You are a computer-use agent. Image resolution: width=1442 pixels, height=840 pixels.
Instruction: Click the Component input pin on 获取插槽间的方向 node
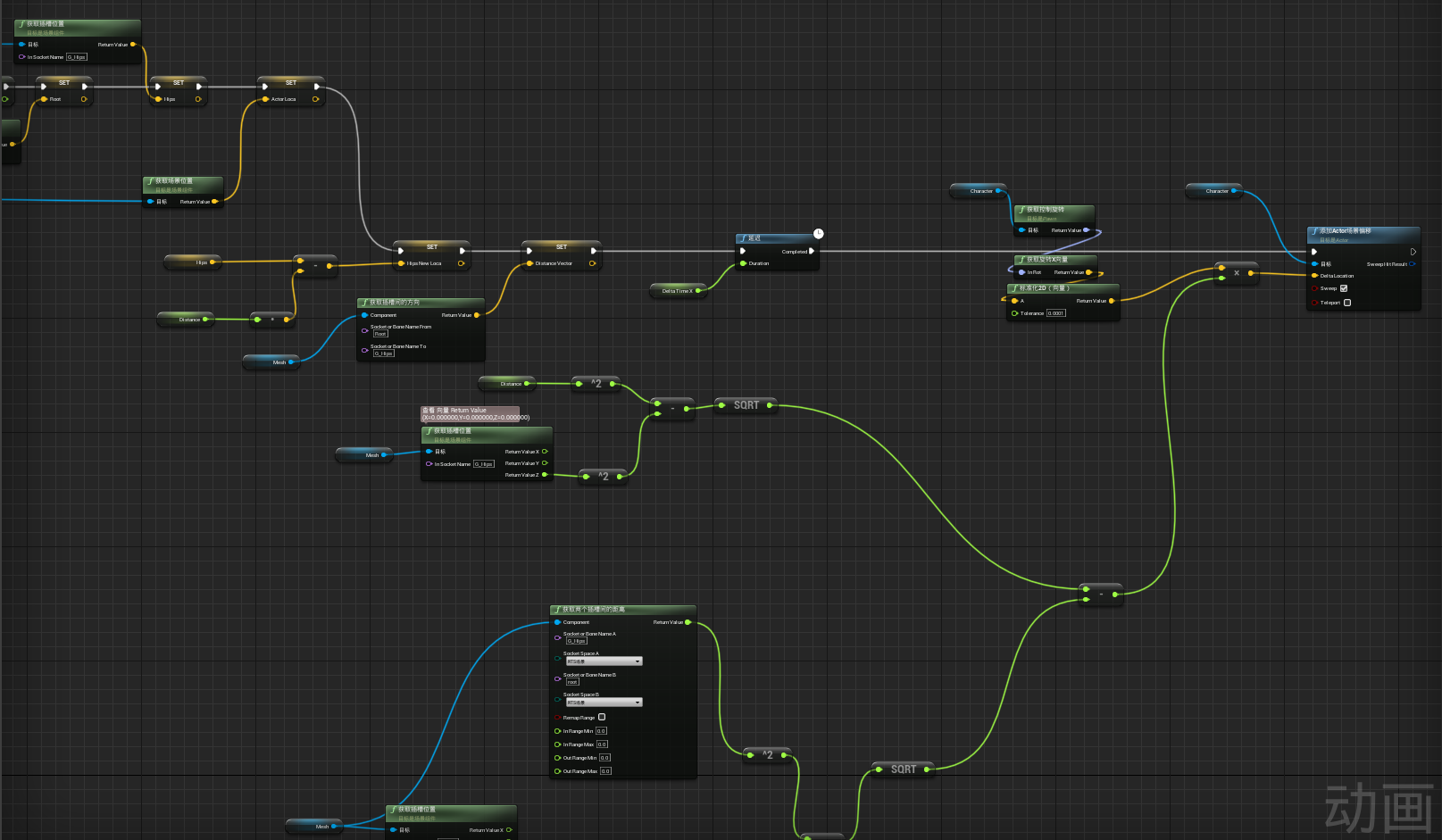[x=365, y=315]
